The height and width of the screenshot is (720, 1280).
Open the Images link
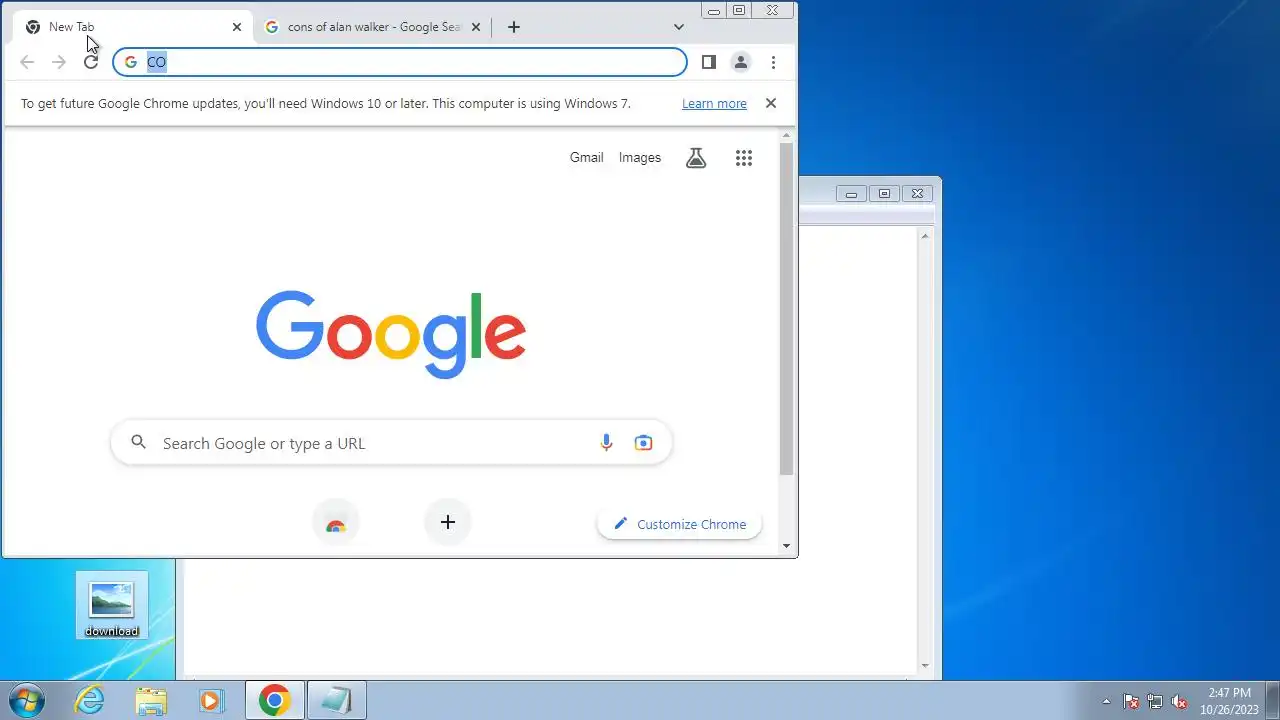click(x=640, y=157)
